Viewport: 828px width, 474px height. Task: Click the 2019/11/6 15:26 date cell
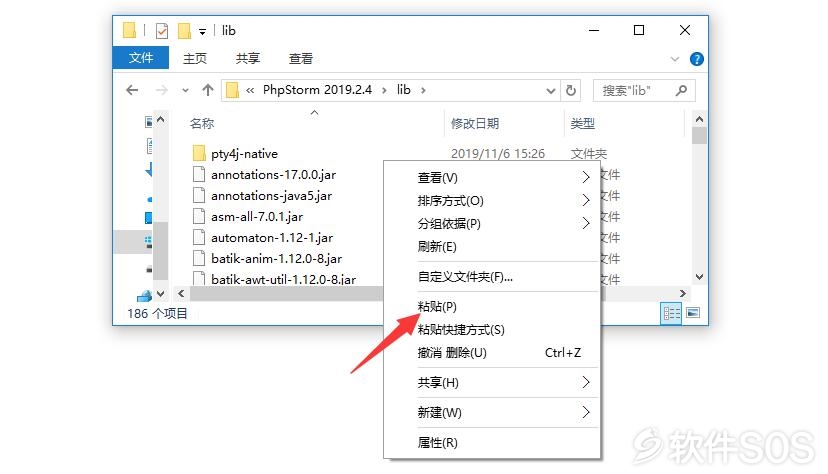pyautogui.click(x=497, y=154)
